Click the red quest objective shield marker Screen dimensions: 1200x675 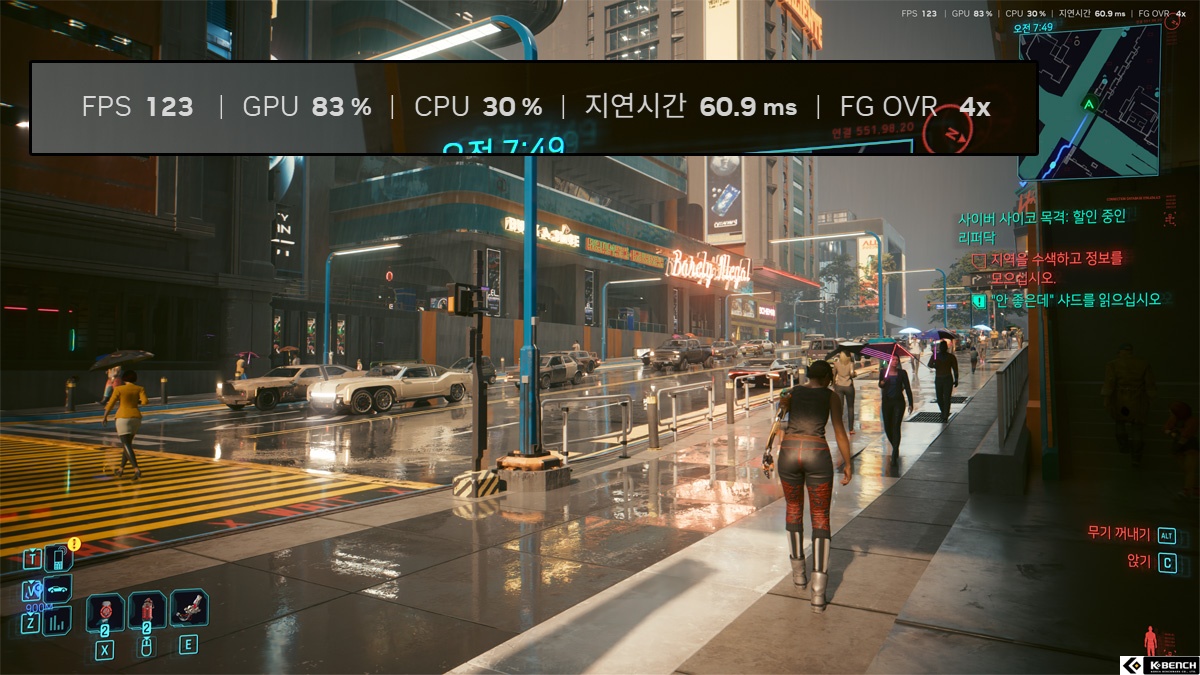980,260
